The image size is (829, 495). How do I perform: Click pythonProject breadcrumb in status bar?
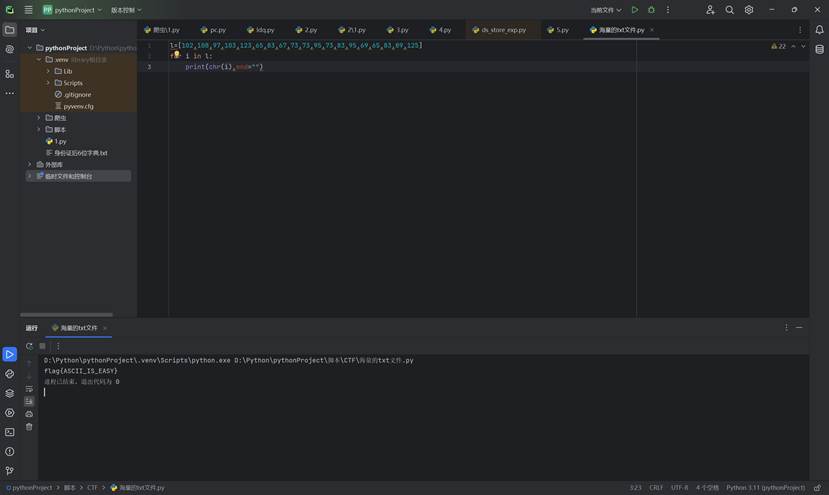[x=29, y=488]
